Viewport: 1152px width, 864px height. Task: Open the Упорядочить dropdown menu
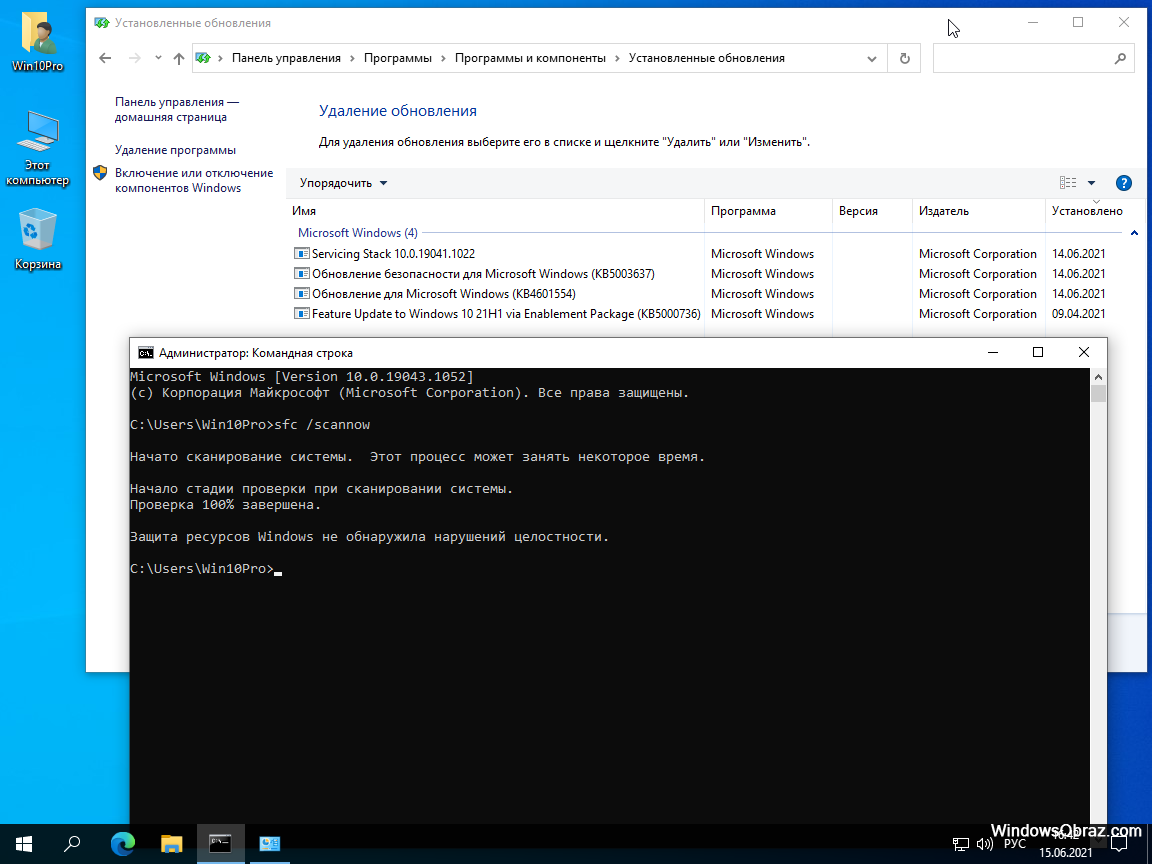click(343, 183)
